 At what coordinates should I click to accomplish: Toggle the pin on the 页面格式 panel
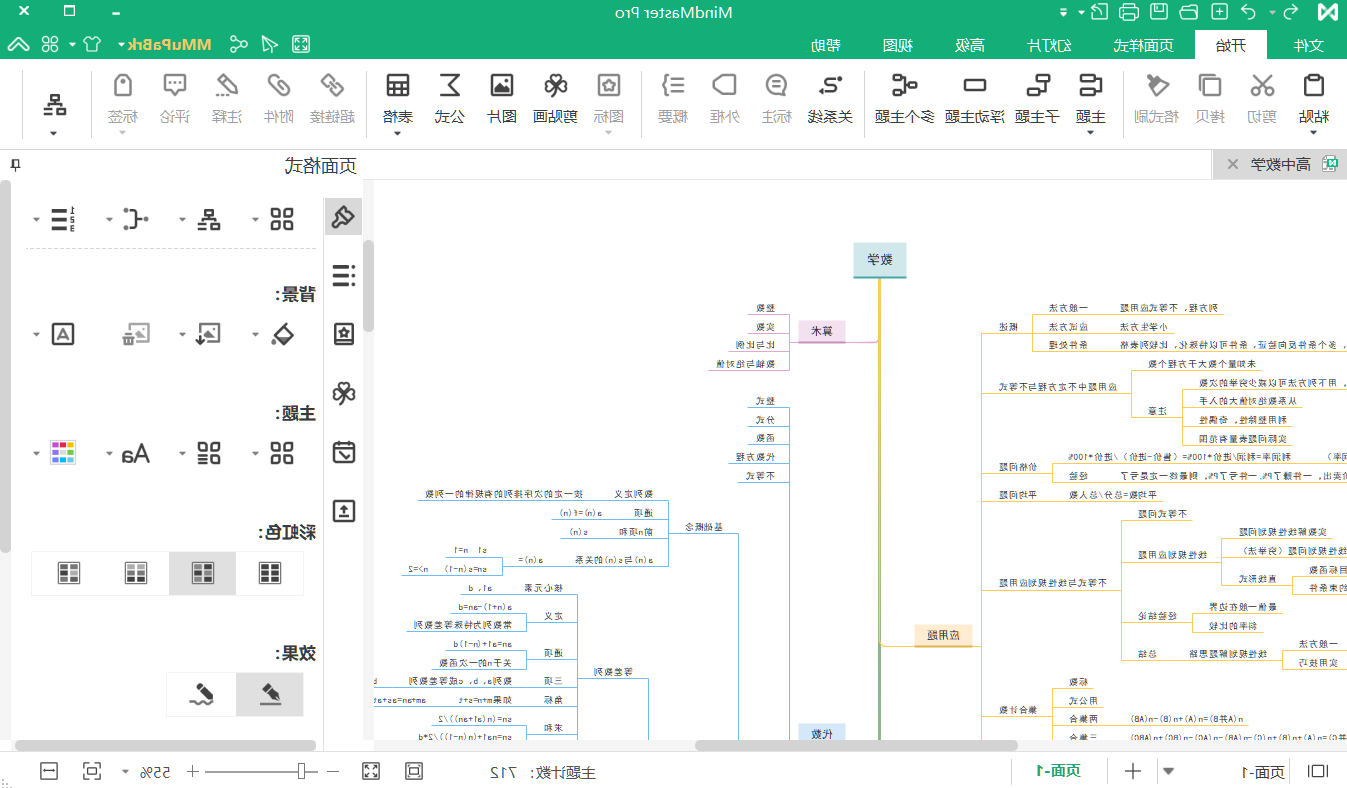coord(14,165)
